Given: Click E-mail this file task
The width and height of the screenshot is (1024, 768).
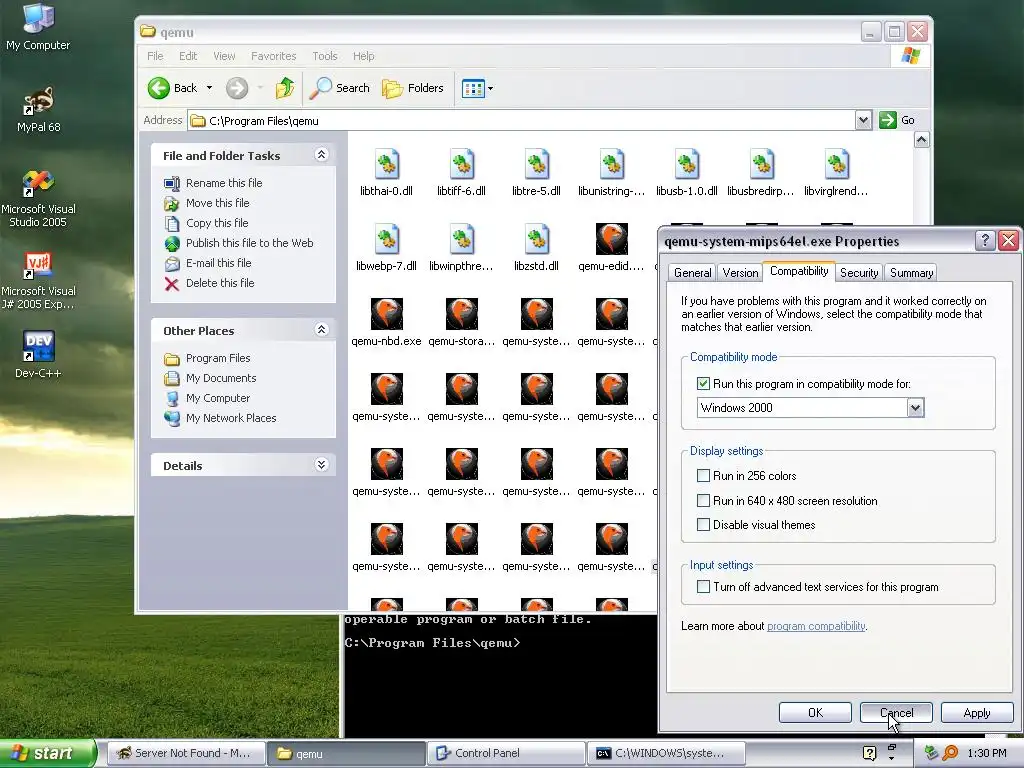Looking at the screenshot, I should point(218,263).
